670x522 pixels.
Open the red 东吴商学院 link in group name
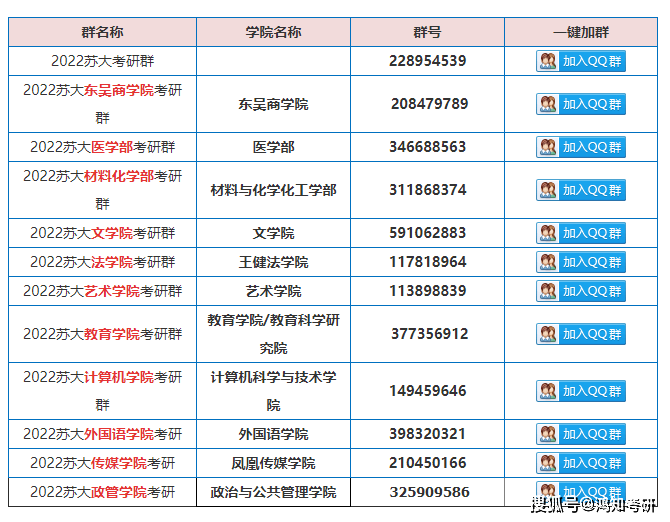click(x=119, y=90)
